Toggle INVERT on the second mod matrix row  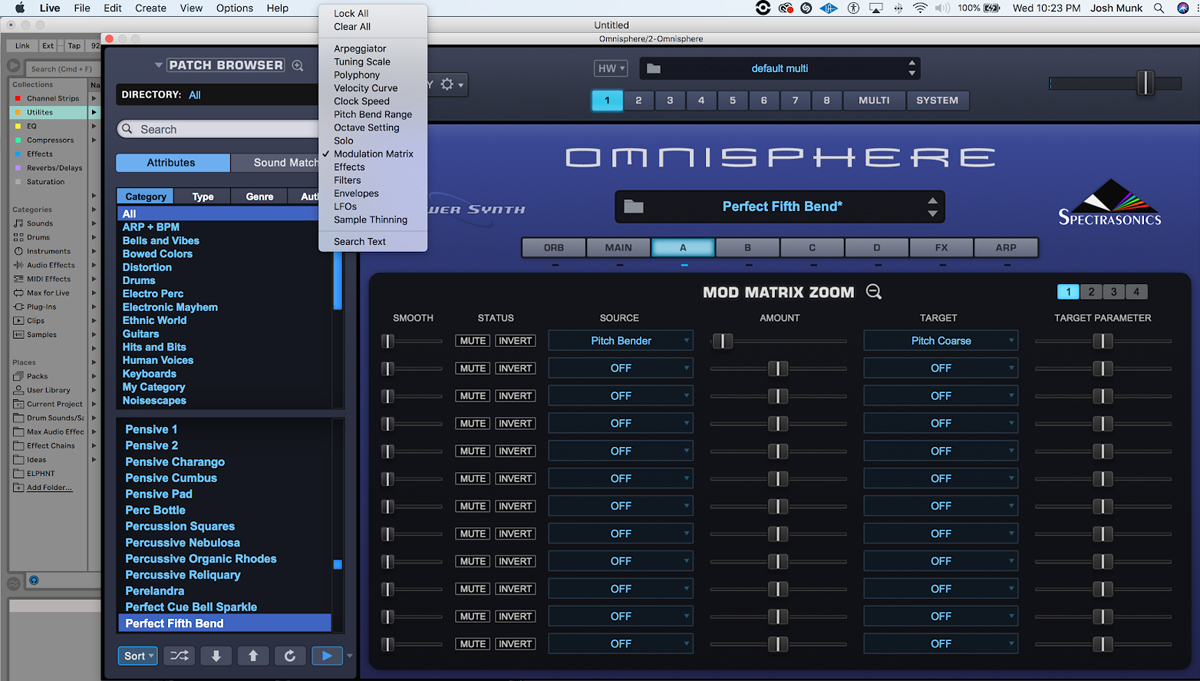pyautogui.click(x=515, y=368)
